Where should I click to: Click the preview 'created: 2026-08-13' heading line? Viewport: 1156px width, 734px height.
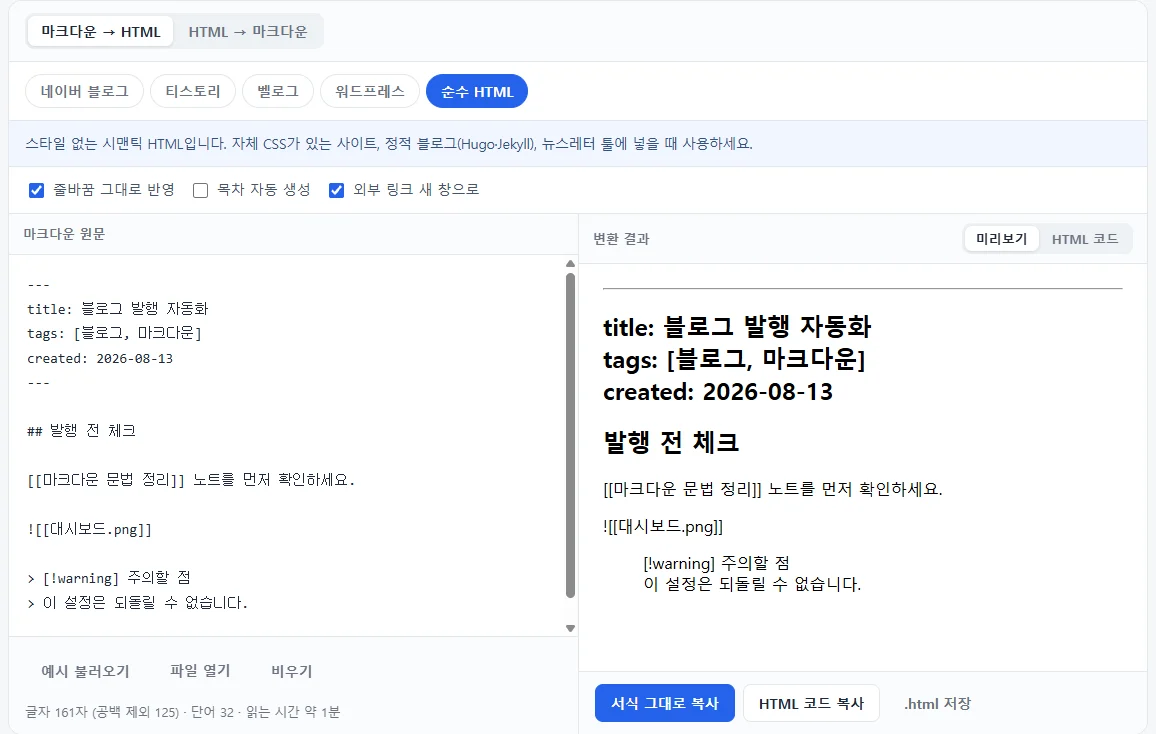[x=718, y=392]
